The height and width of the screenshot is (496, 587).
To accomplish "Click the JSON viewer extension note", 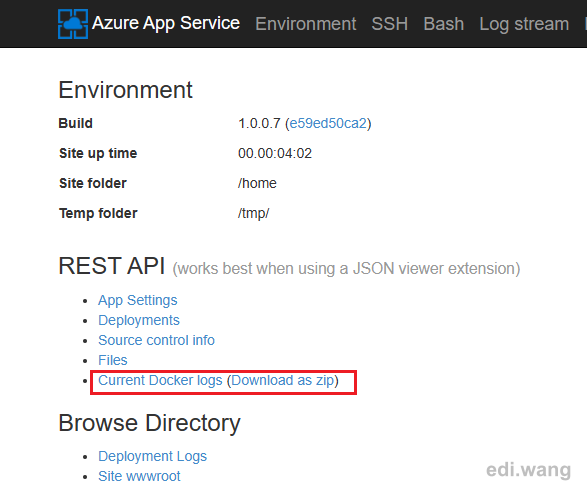I will (x=346, y=269).
